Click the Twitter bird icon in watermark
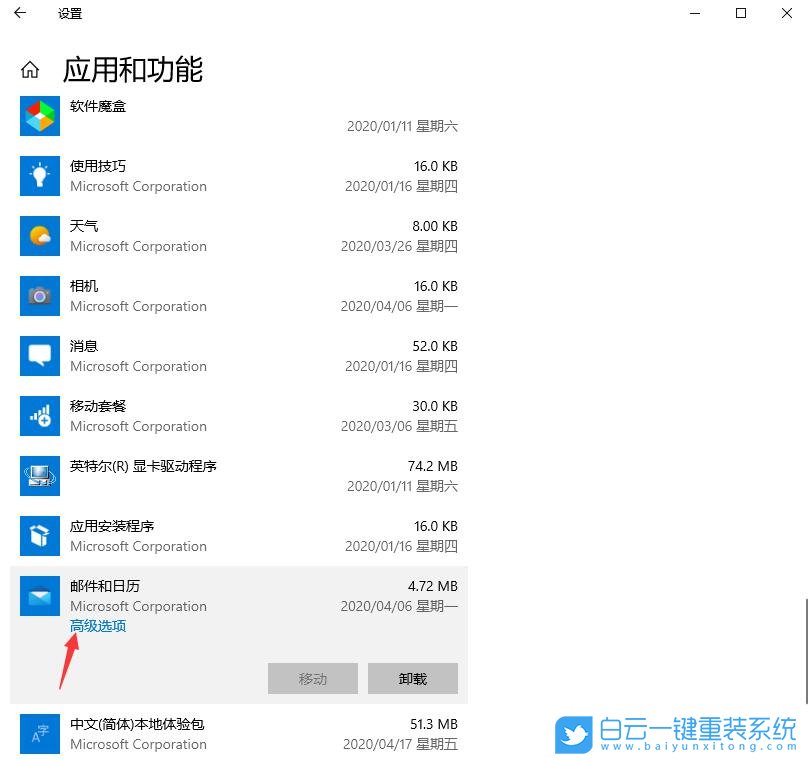The width and height of the screenshot is (808, 759). 573,728
